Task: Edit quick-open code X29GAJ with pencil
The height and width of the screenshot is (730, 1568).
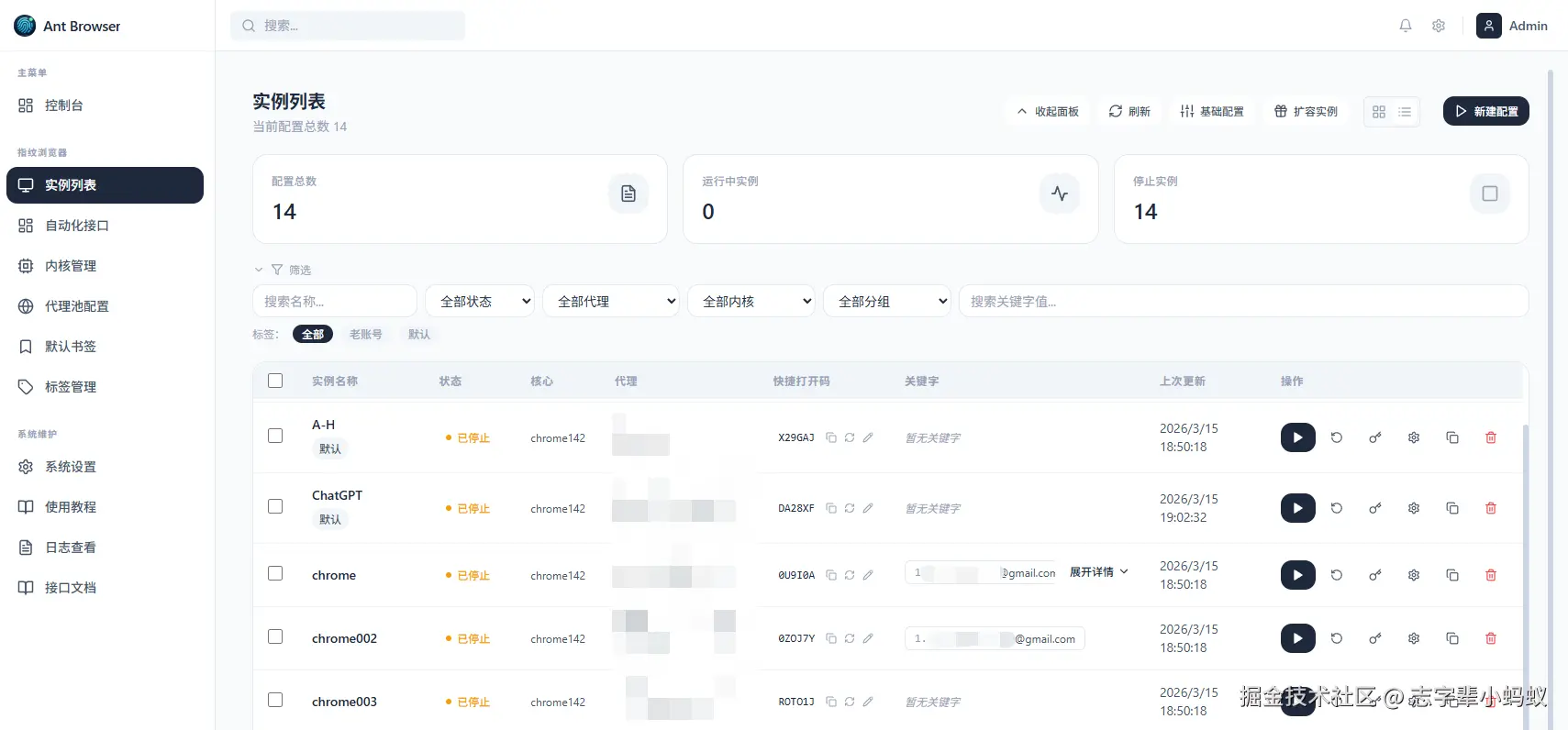Action: pyautogui.click(x=868, y=437)
